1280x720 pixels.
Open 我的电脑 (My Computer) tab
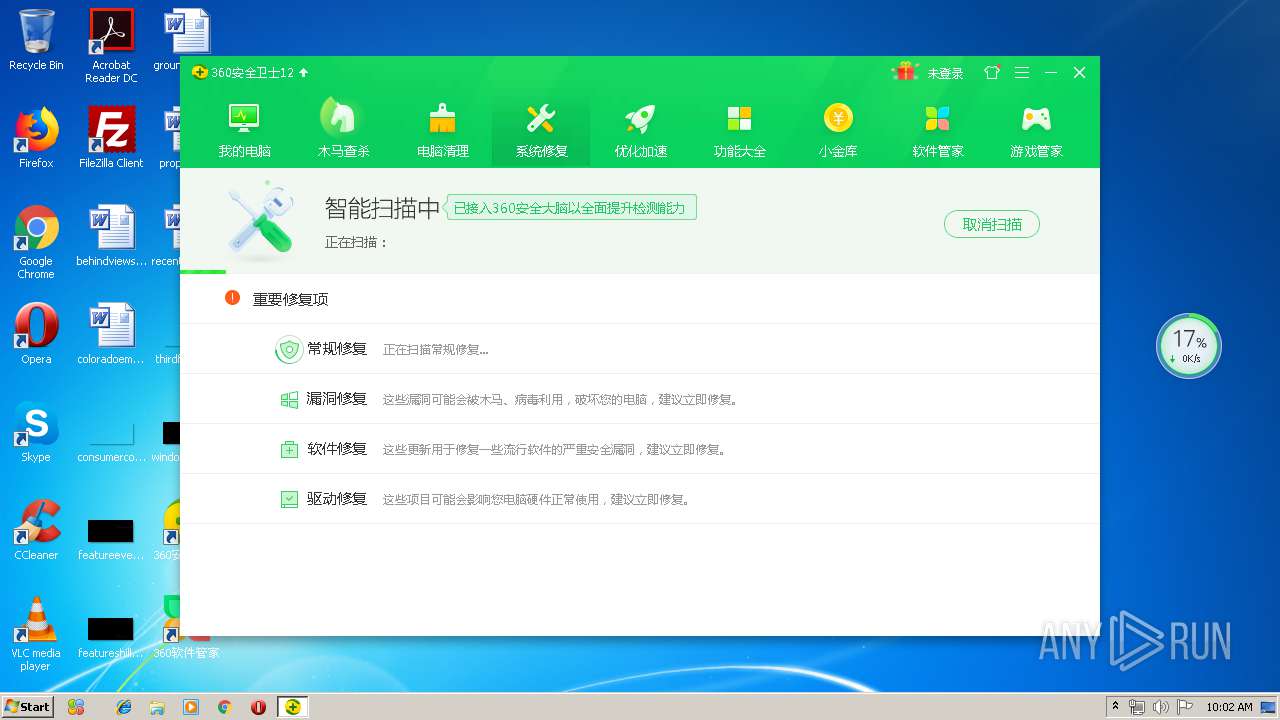click(244, 129)
